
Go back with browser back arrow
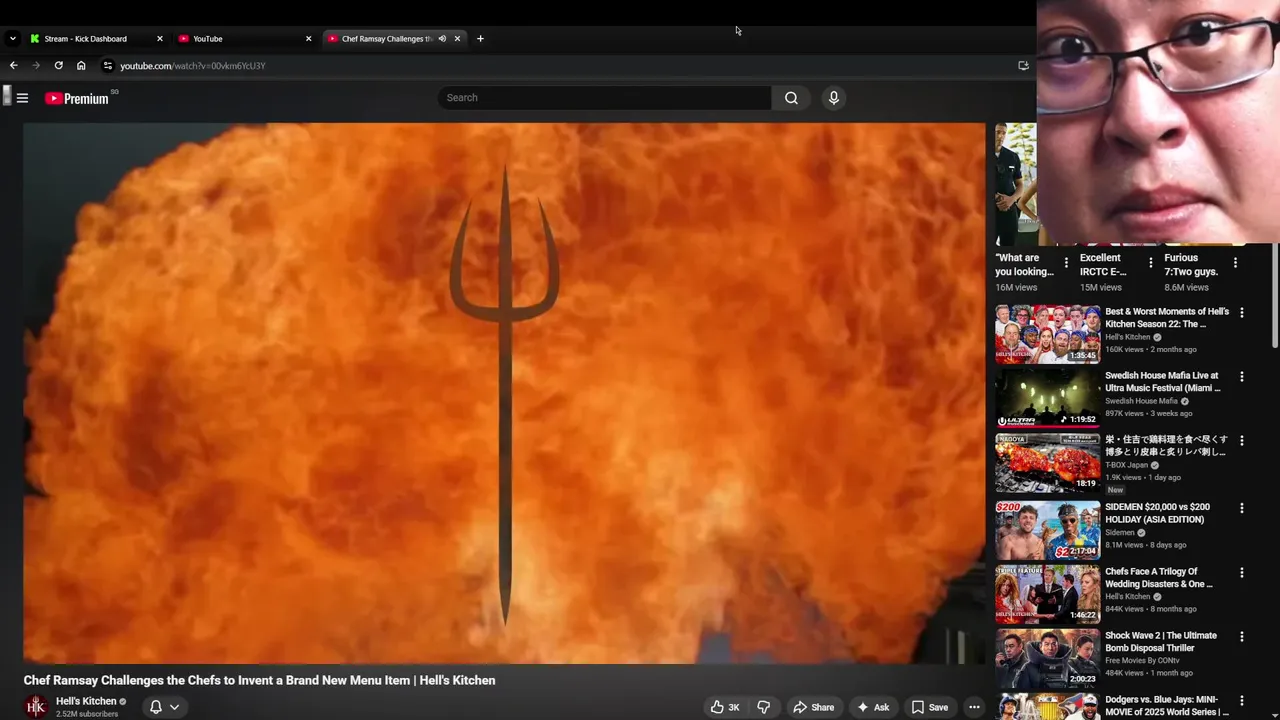tap(13, 65)
